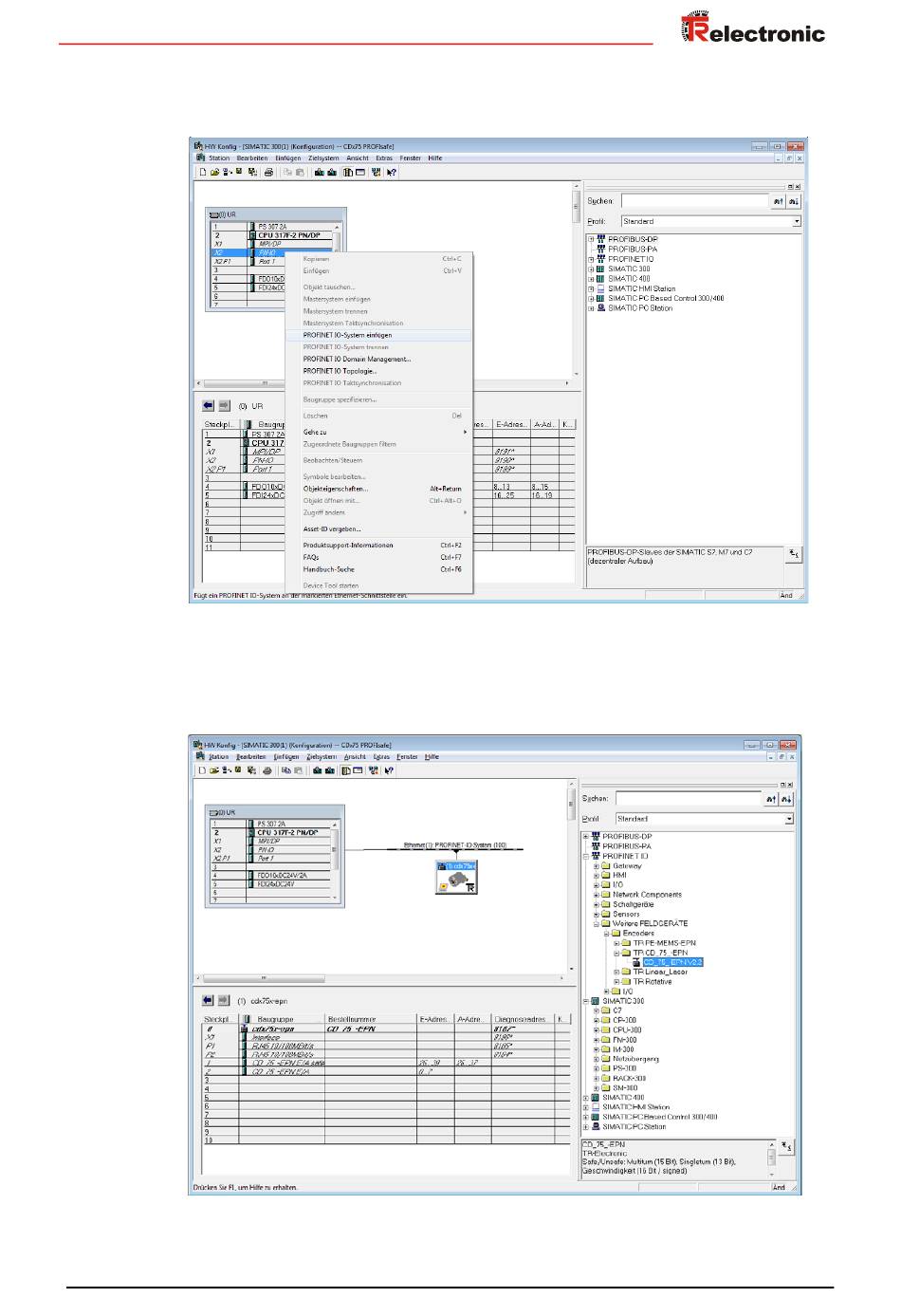Click Open folder icon in upper window toolbar
901x1316 pixels.
pos(214,173)
